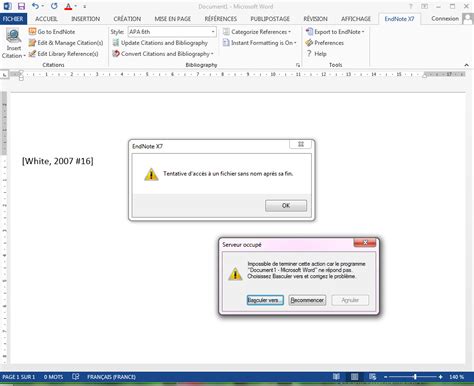Click Update Citations and Bibliography

(160, 43)
